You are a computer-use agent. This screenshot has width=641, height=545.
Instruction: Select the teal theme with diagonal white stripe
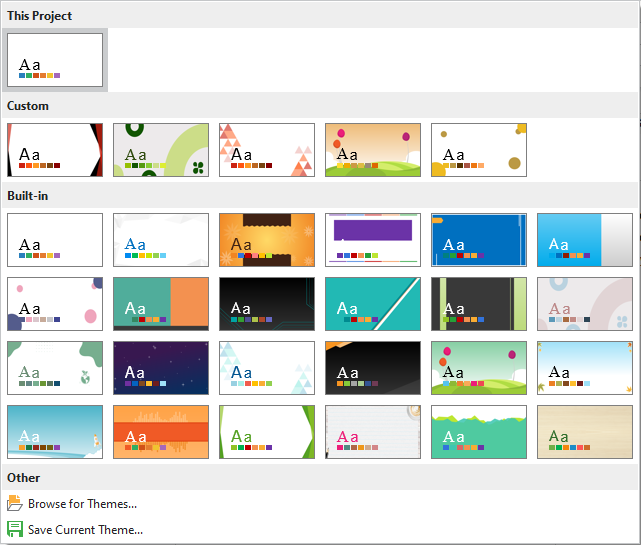coord(373,304)
